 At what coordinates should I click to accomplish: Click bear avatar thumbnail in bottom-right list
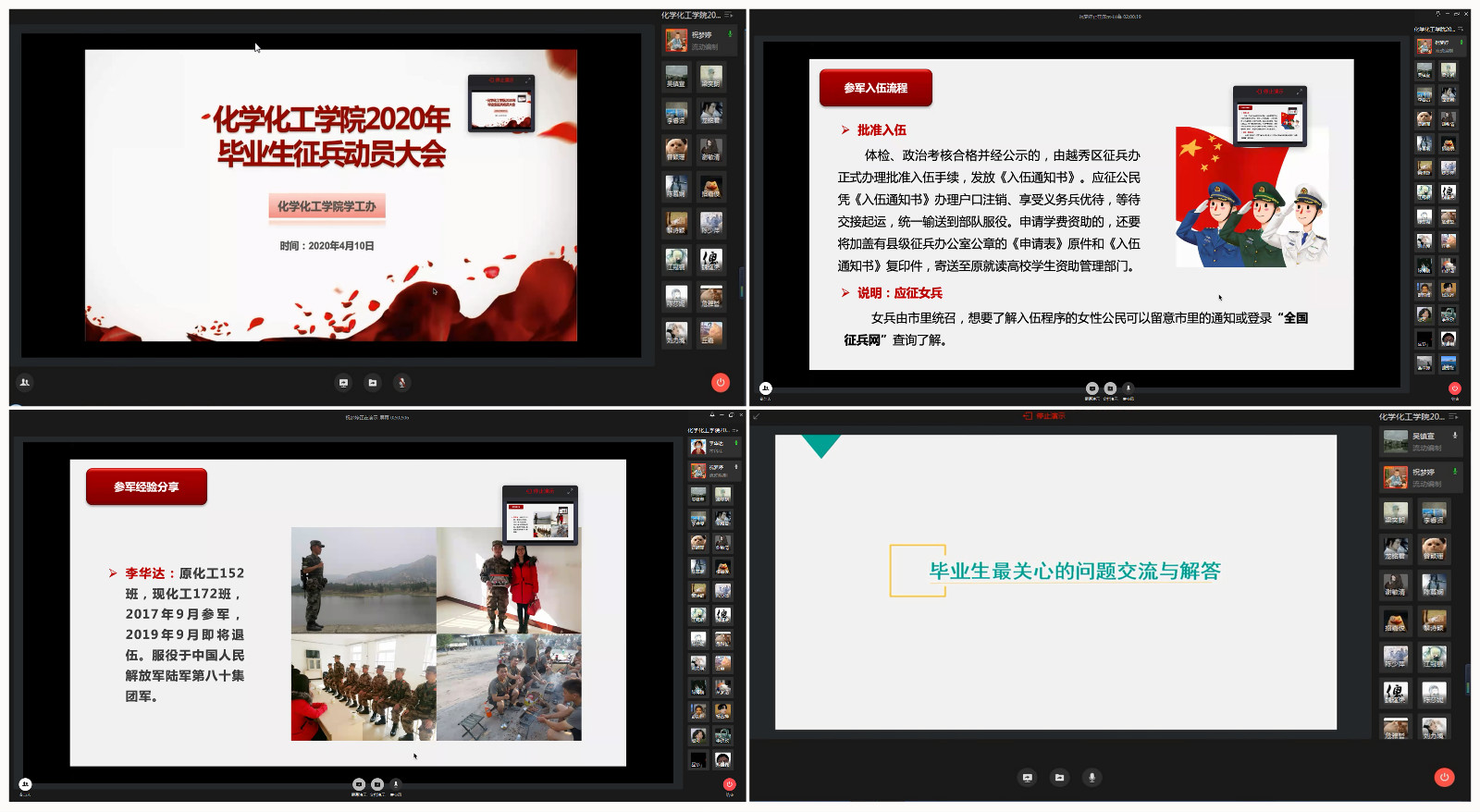1434,549
